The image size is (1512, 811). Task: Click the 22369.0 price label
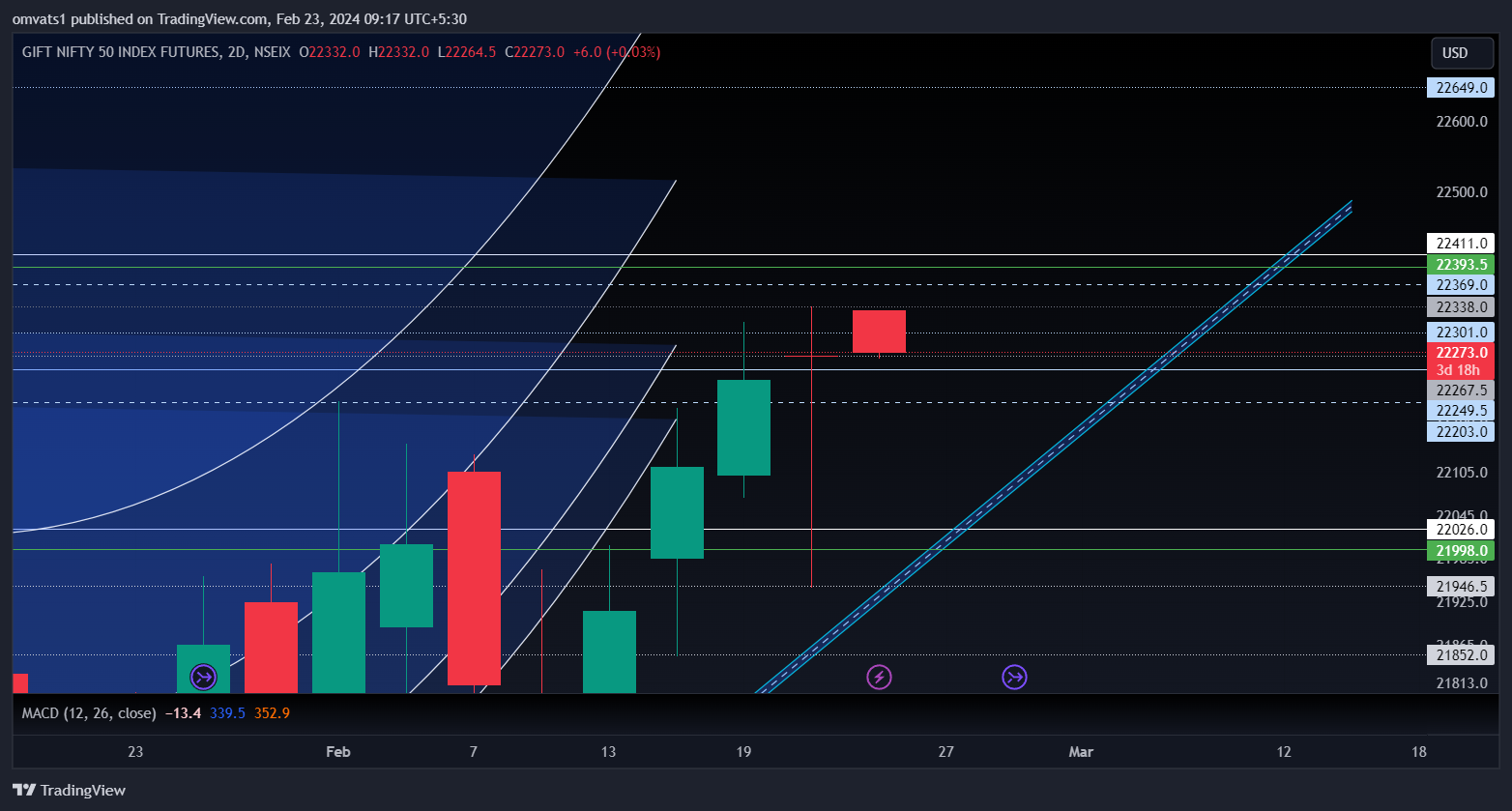point(1461,285)
